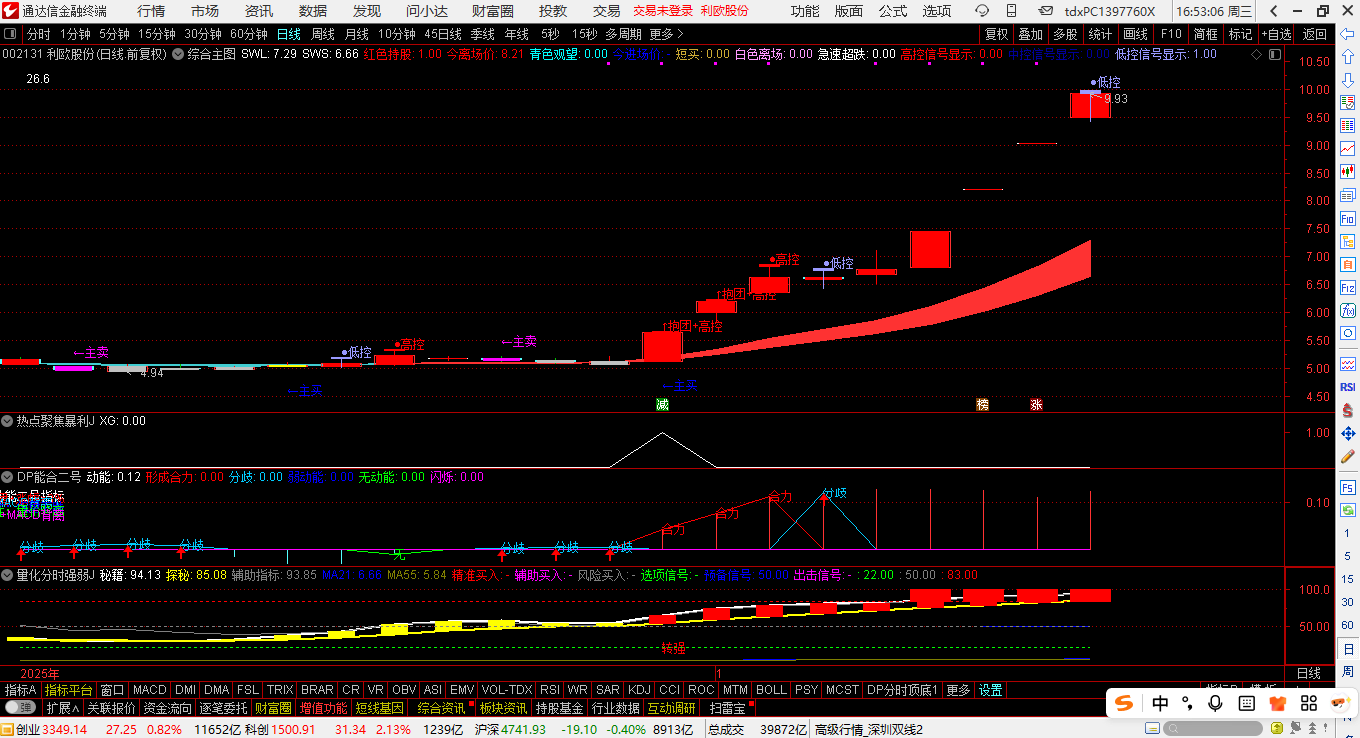Click the wavy indicator lines icon in sidebar
The image size is (1360, 738).
(1348, 362)
